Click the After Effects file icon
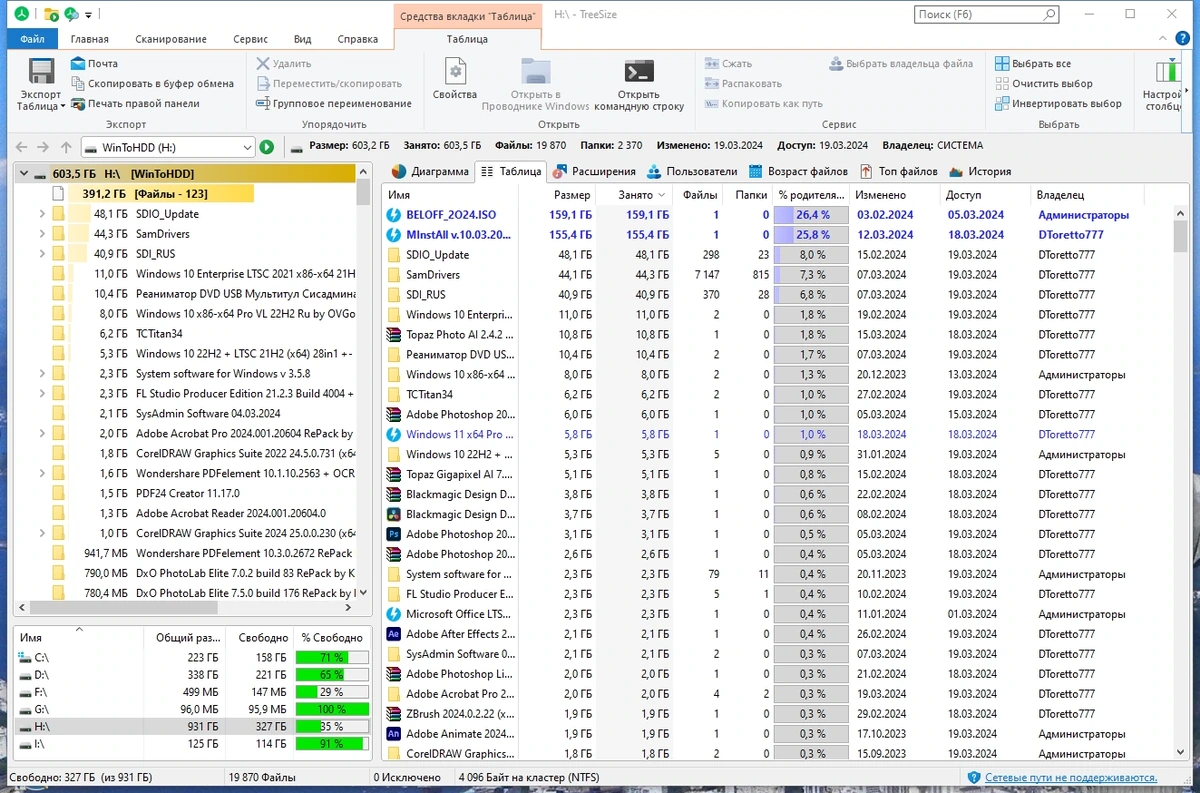 click(x=394, y=634)
